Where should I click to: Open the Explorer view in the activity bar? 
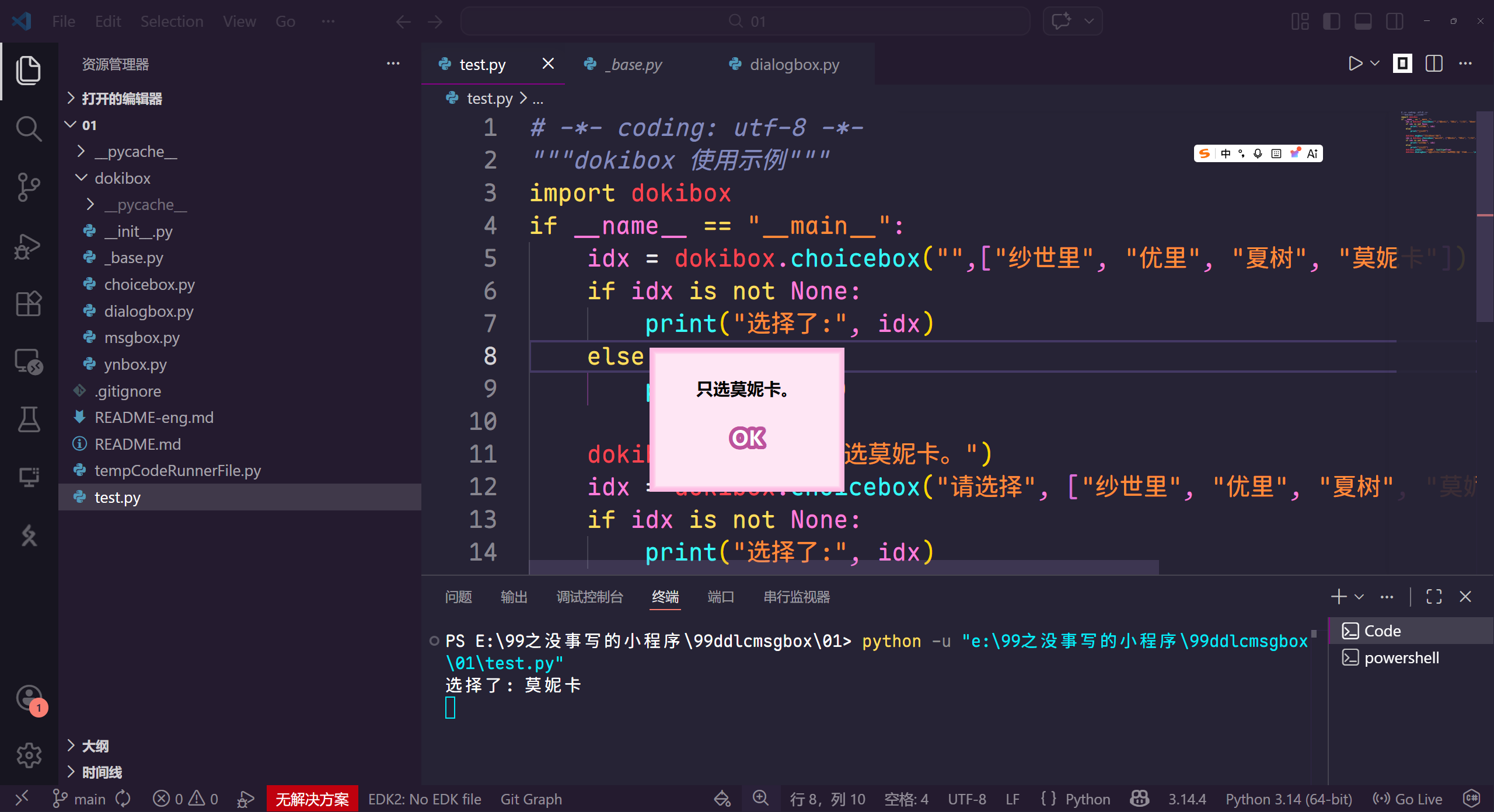[28, 70]
